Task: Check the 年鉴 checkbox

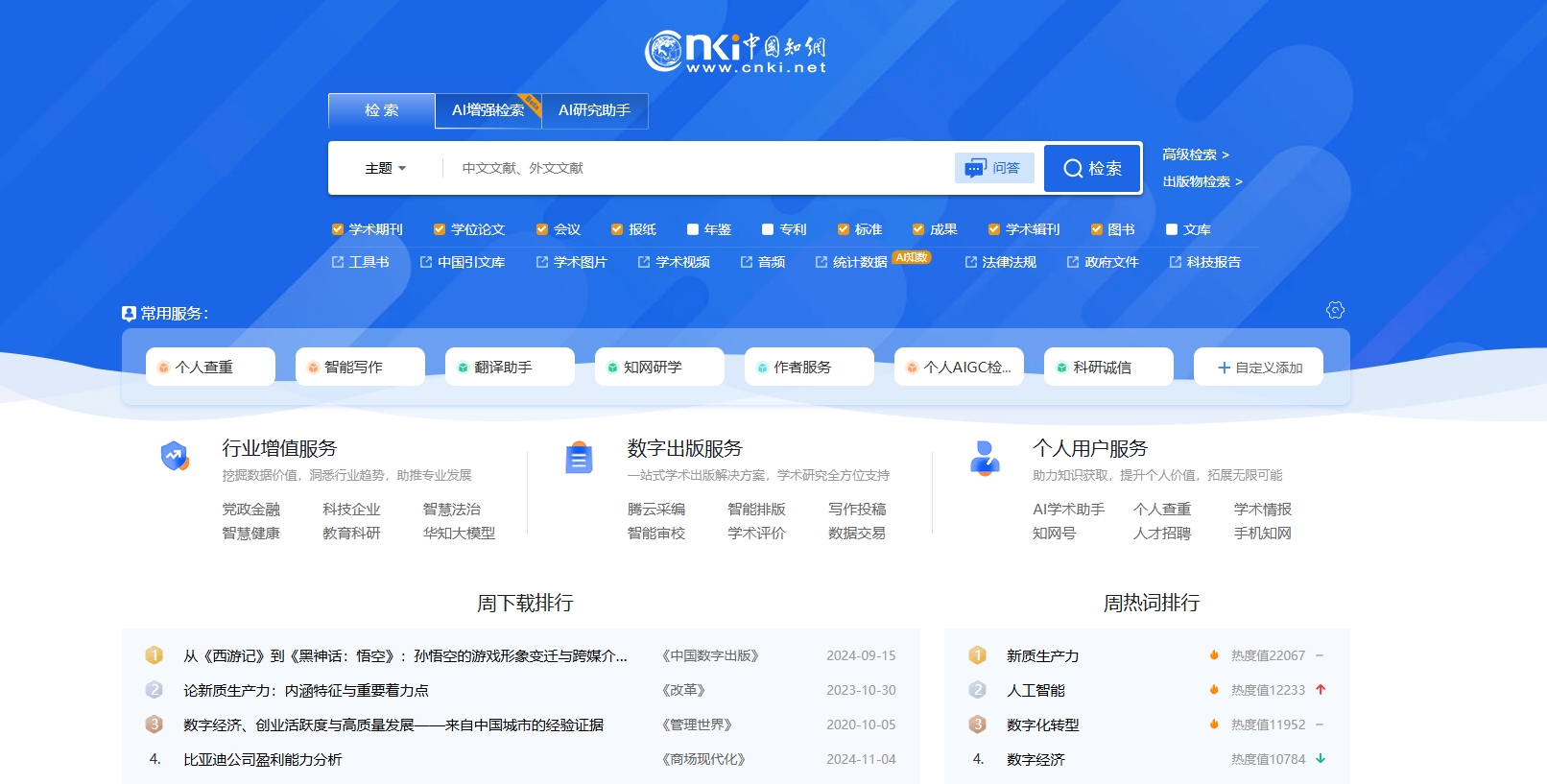Action: click(693, 229)
